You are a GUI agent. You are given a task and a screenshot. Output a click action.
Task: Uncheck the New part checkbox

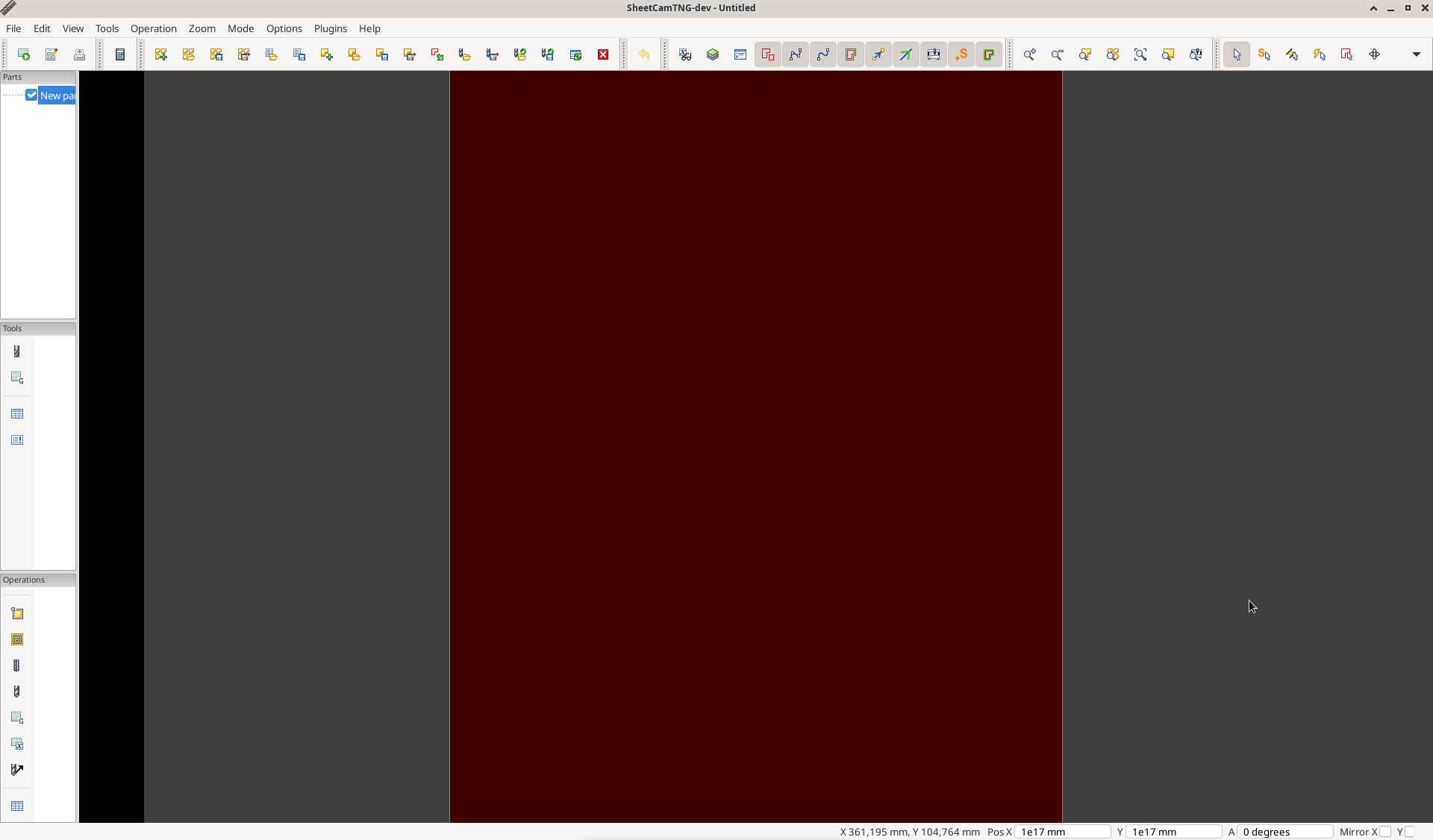click(x=31, y=95)
